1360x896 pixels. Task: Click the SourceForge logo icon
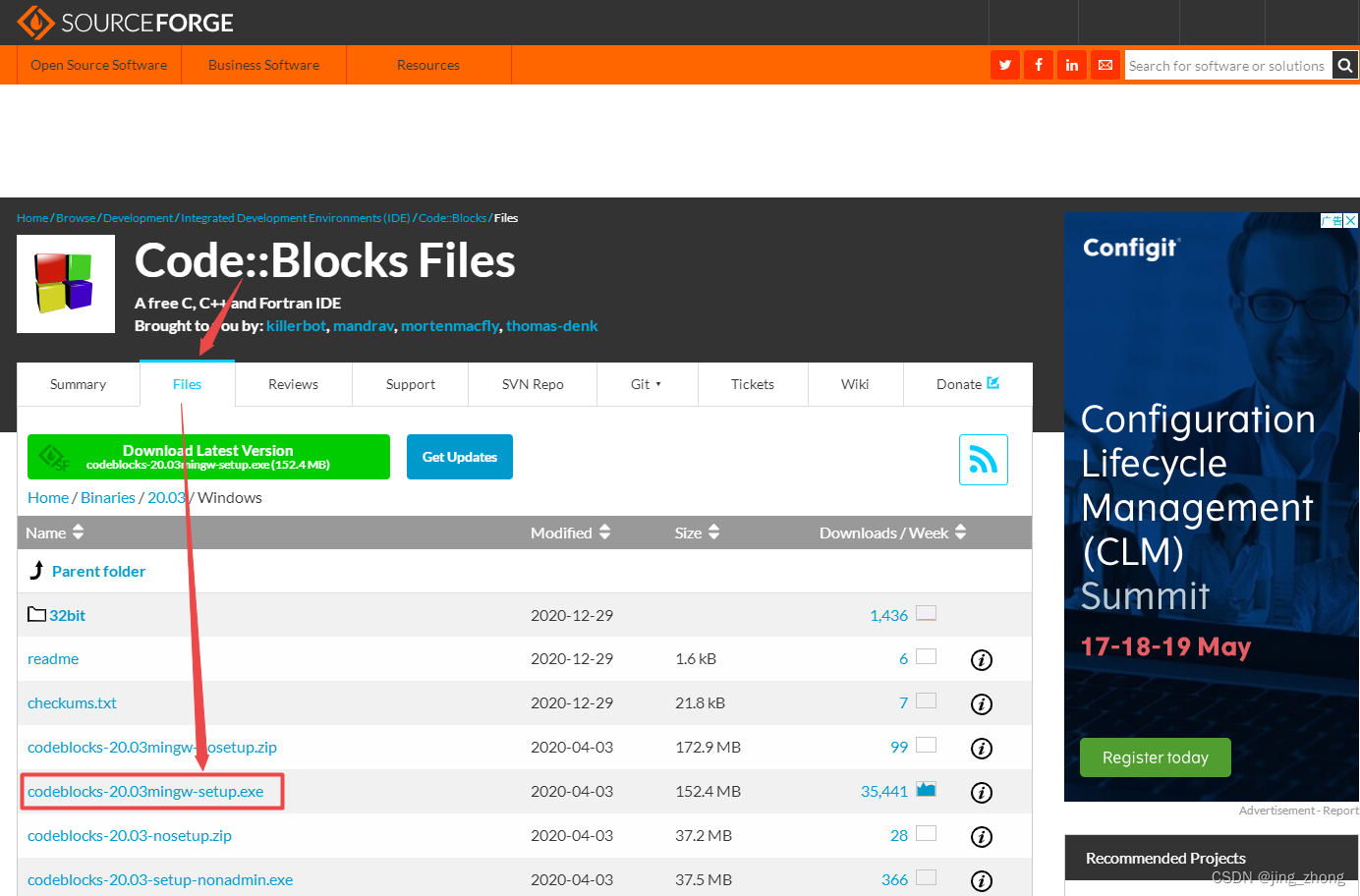pyautogui.click(x=36, y=23)
